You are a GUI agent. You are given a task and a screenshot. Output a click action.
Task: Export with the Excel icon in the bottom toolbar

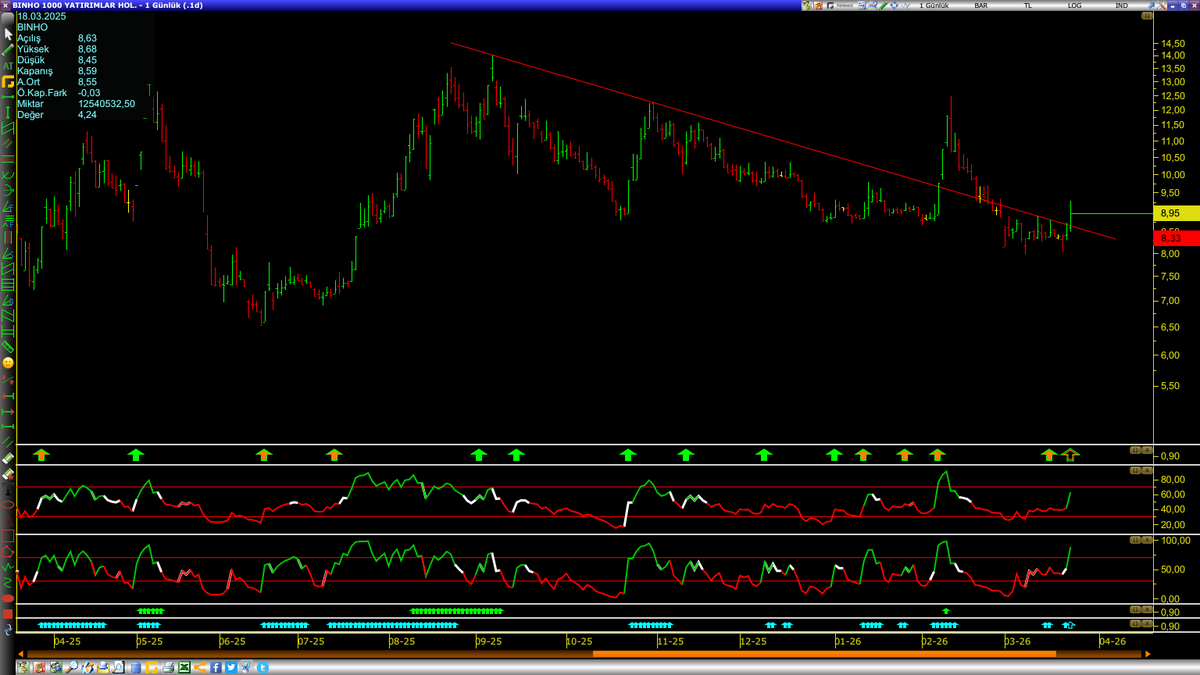(184, 667)
